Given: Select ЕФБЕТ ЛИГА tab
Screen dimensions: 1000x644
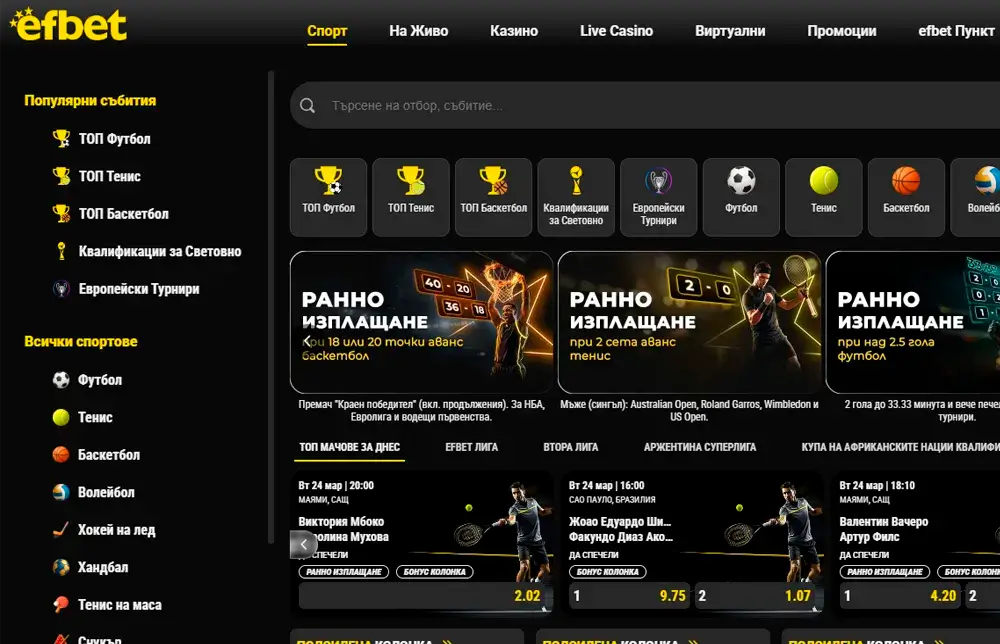Looking at the screenshot, I should (x=471, y=447).
